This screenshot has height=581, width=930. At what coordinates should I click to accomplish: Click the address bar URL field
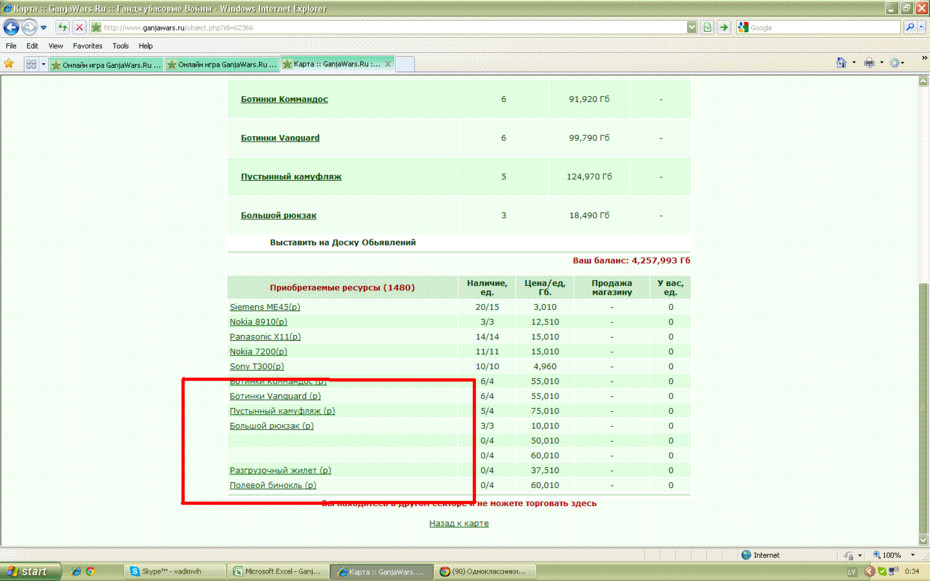pyautogui.click(x=389, y=27)
